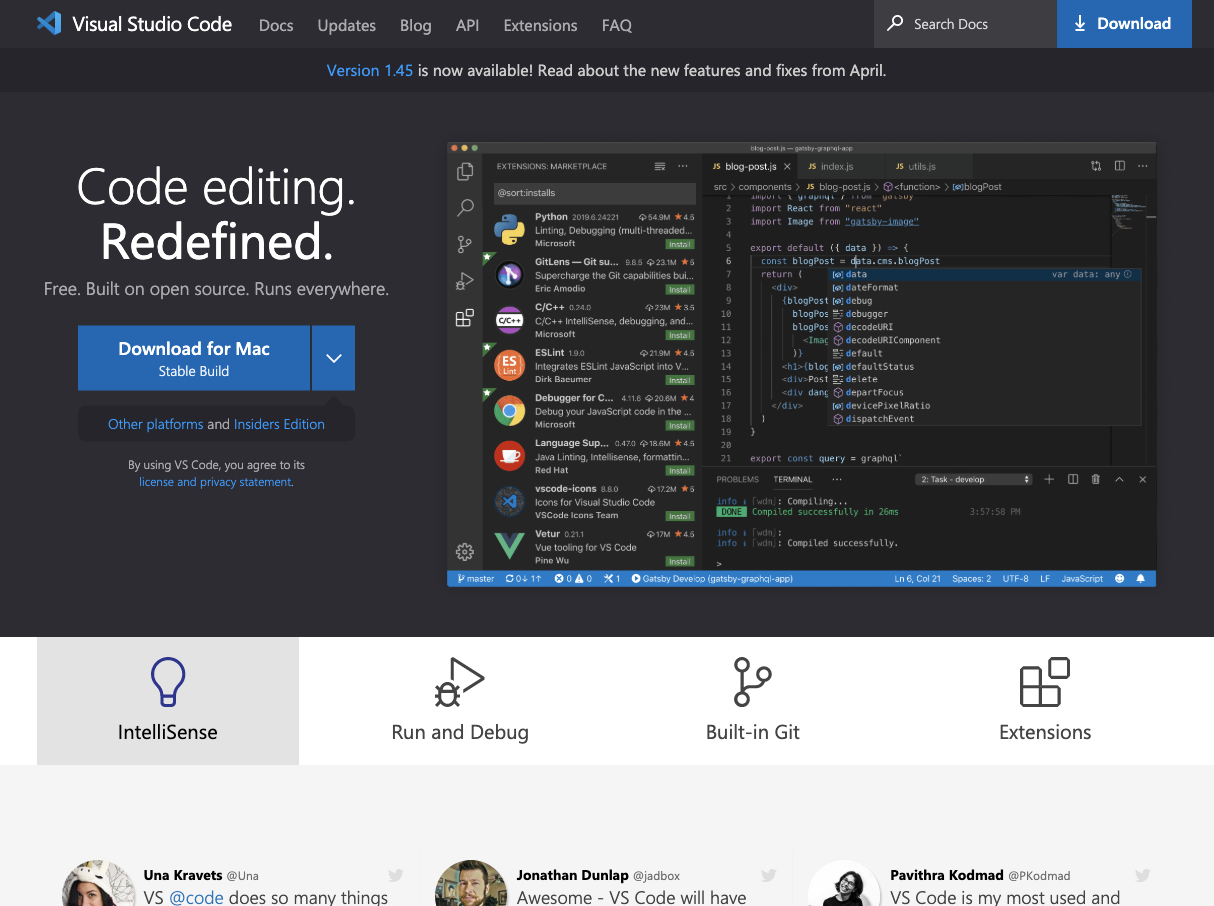Click the split editor icon in screenshot
The height and width of the screenshot is (906, 1214).
1120,166
